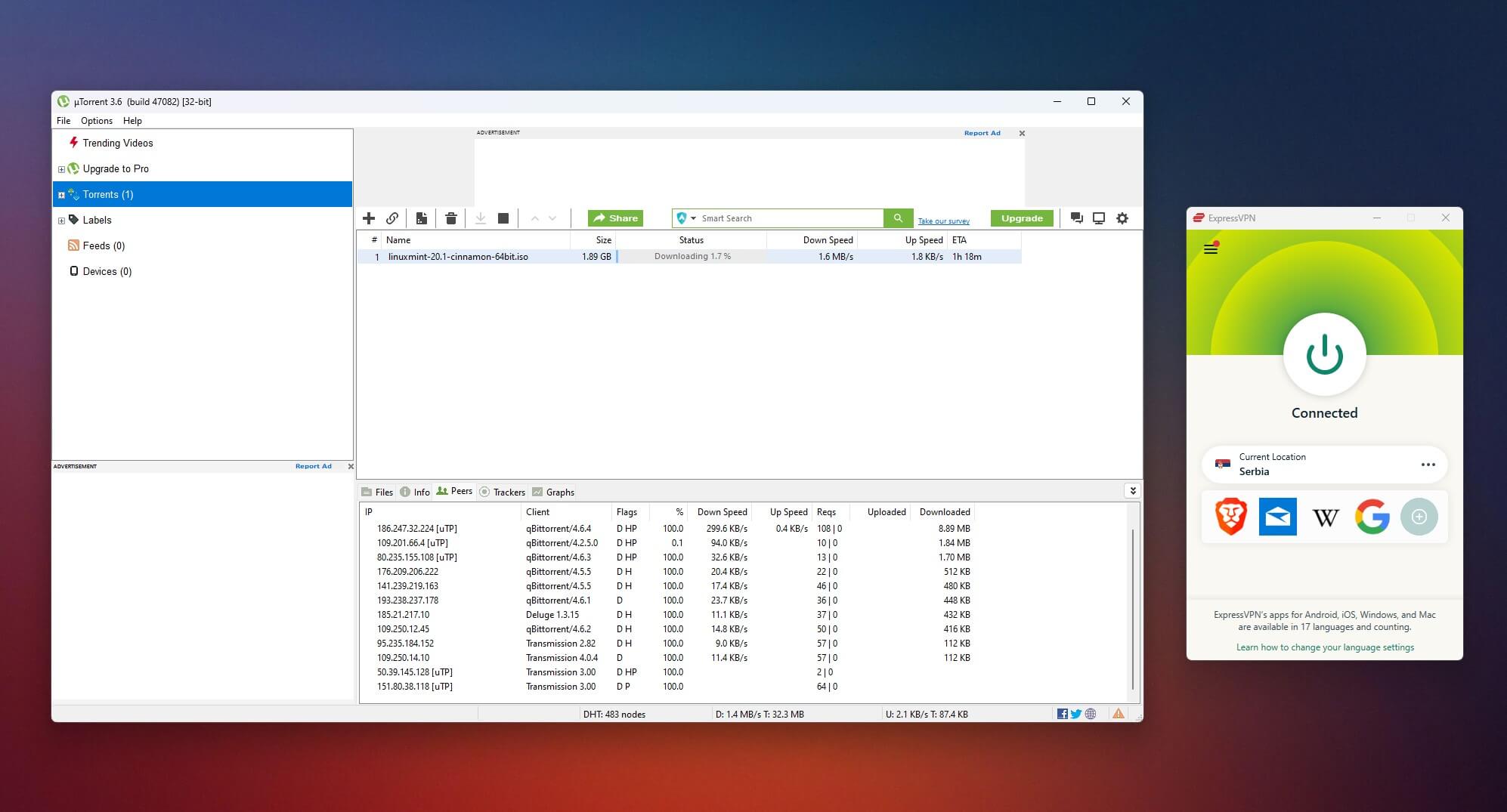The height and width of the screenshot is (812, 1507).
Task: Open the ExpressVPN hamburger menu
Action: (1211, 249)
